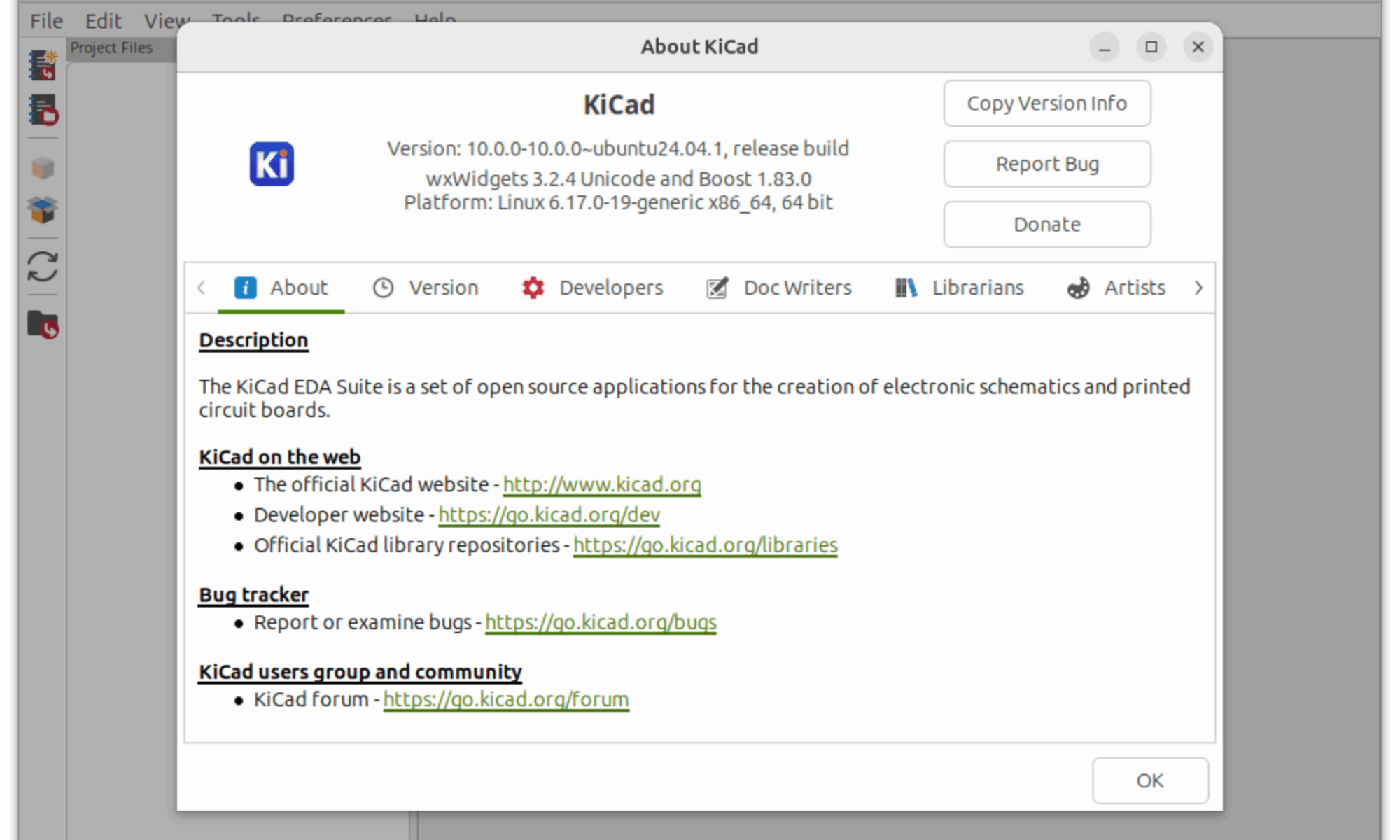
Task: Click the palette icon on Artists tab
Action: (1078, 288)
